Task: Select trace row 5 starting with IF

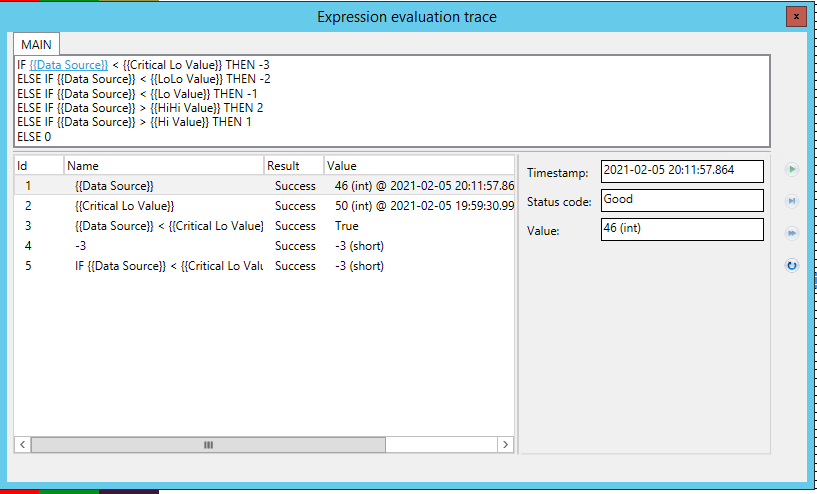Action: 168,266
